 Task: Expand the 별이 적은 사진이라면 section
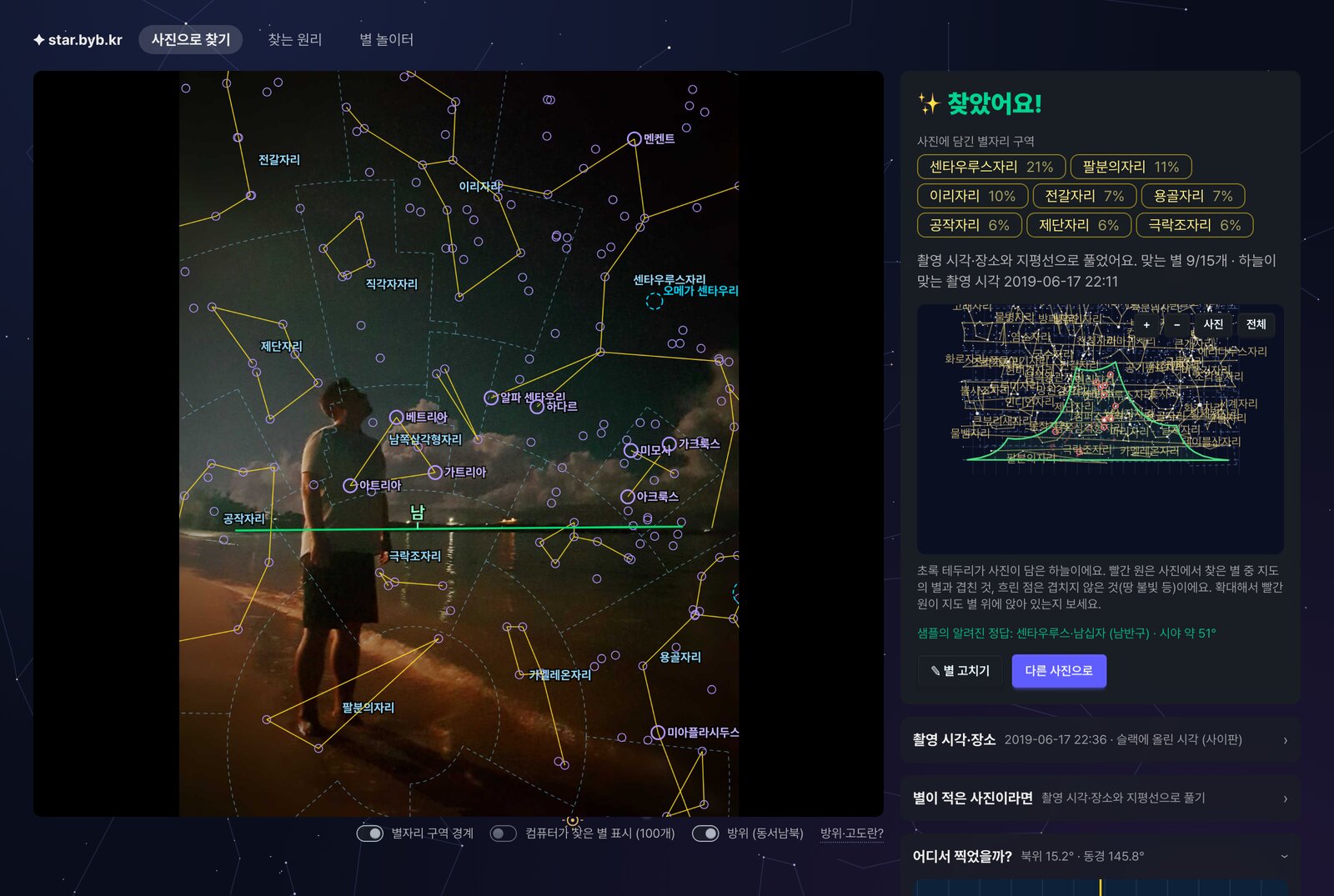(1101, 798)
